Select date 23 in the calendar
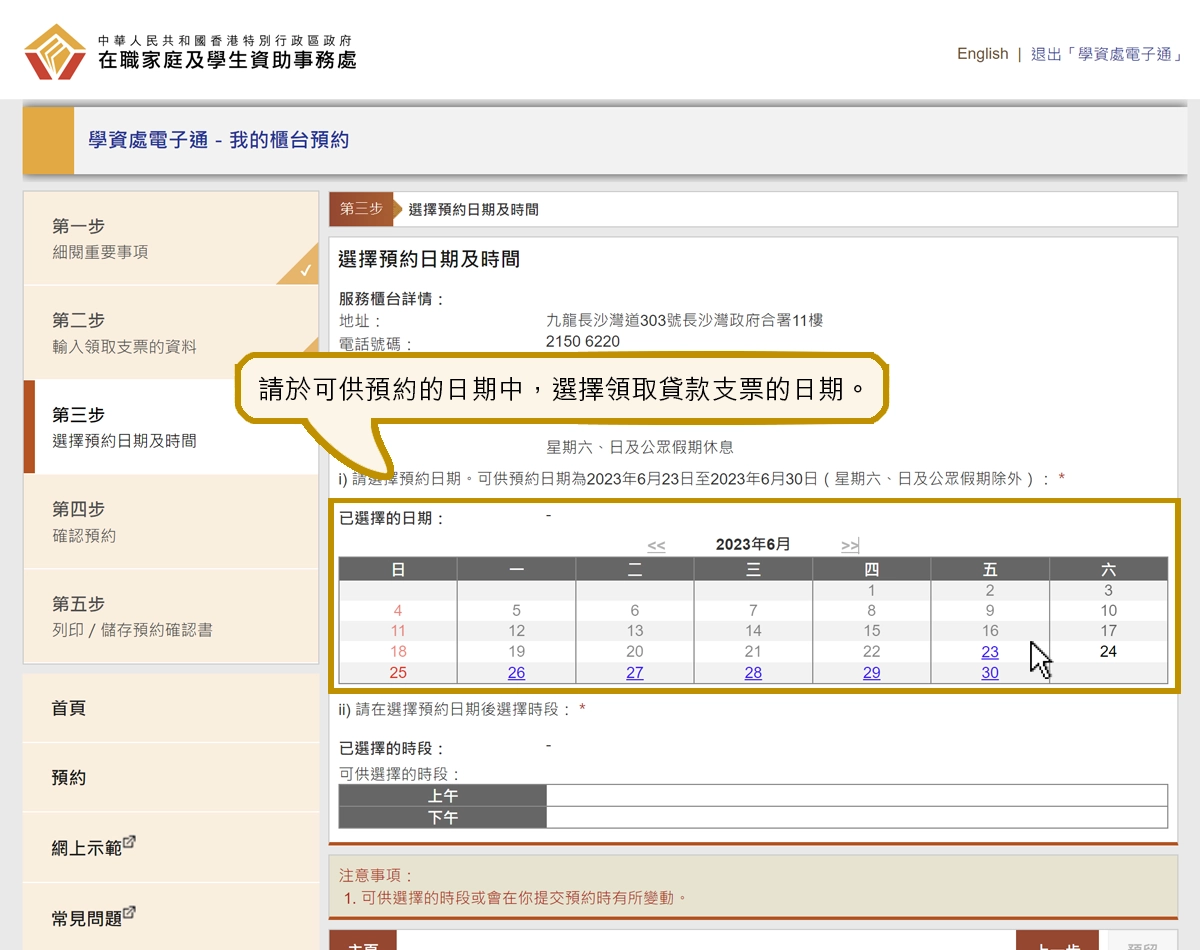The height and width of the screenshot is (950, 1200). tap(989, 651)
